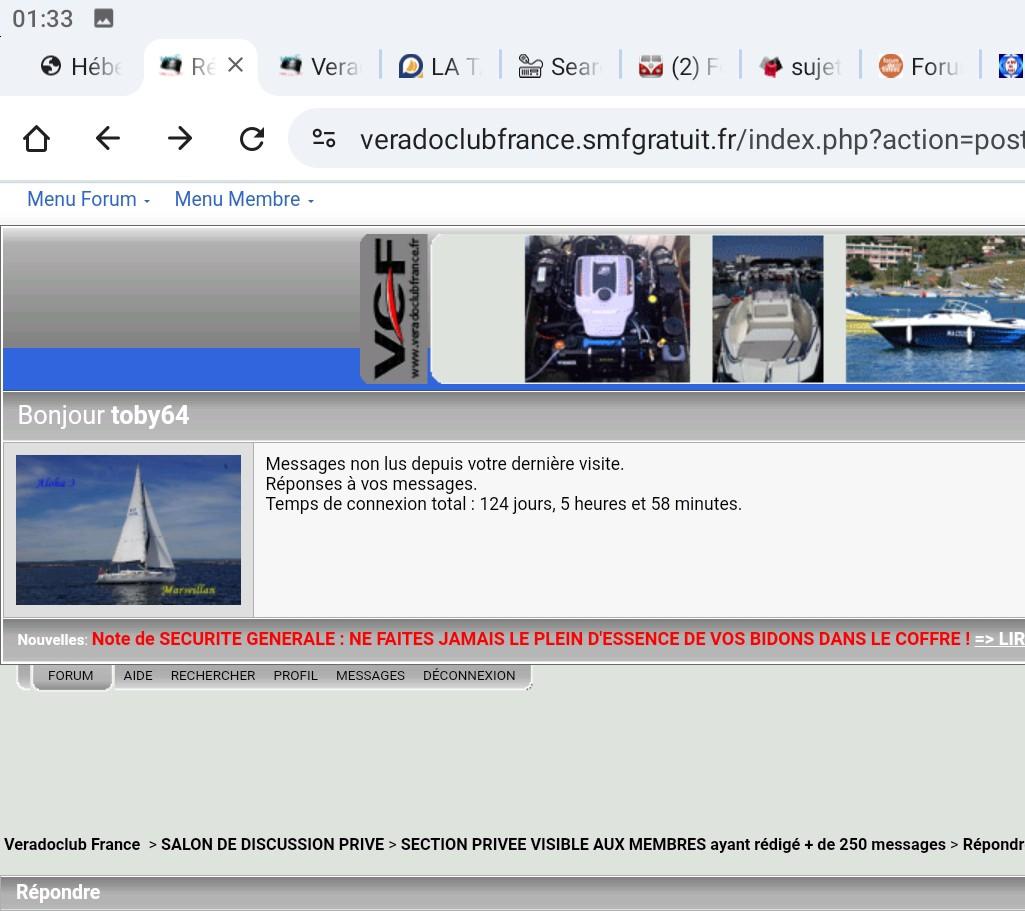Image resolution: width=1025 pixels, height=911 pixels.
Task: Expand the Menu Forum dropdown
Action: pos(88,199)
